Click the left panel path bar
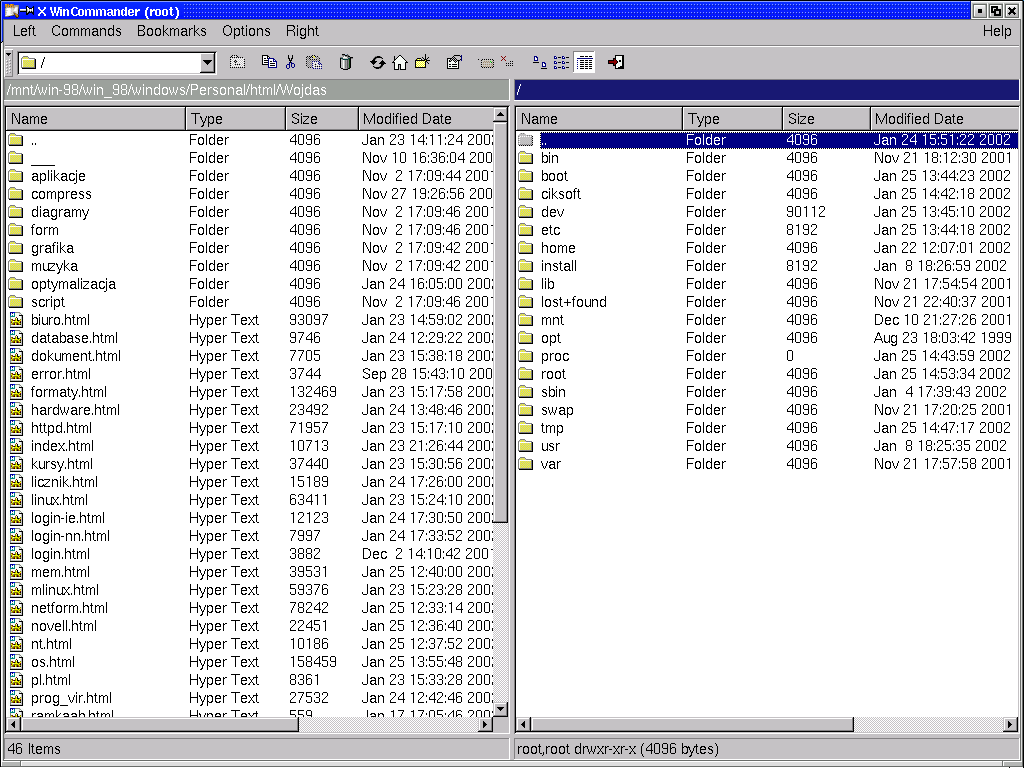The height and width of the screenshot is (768, 1024). pos(257,90)
